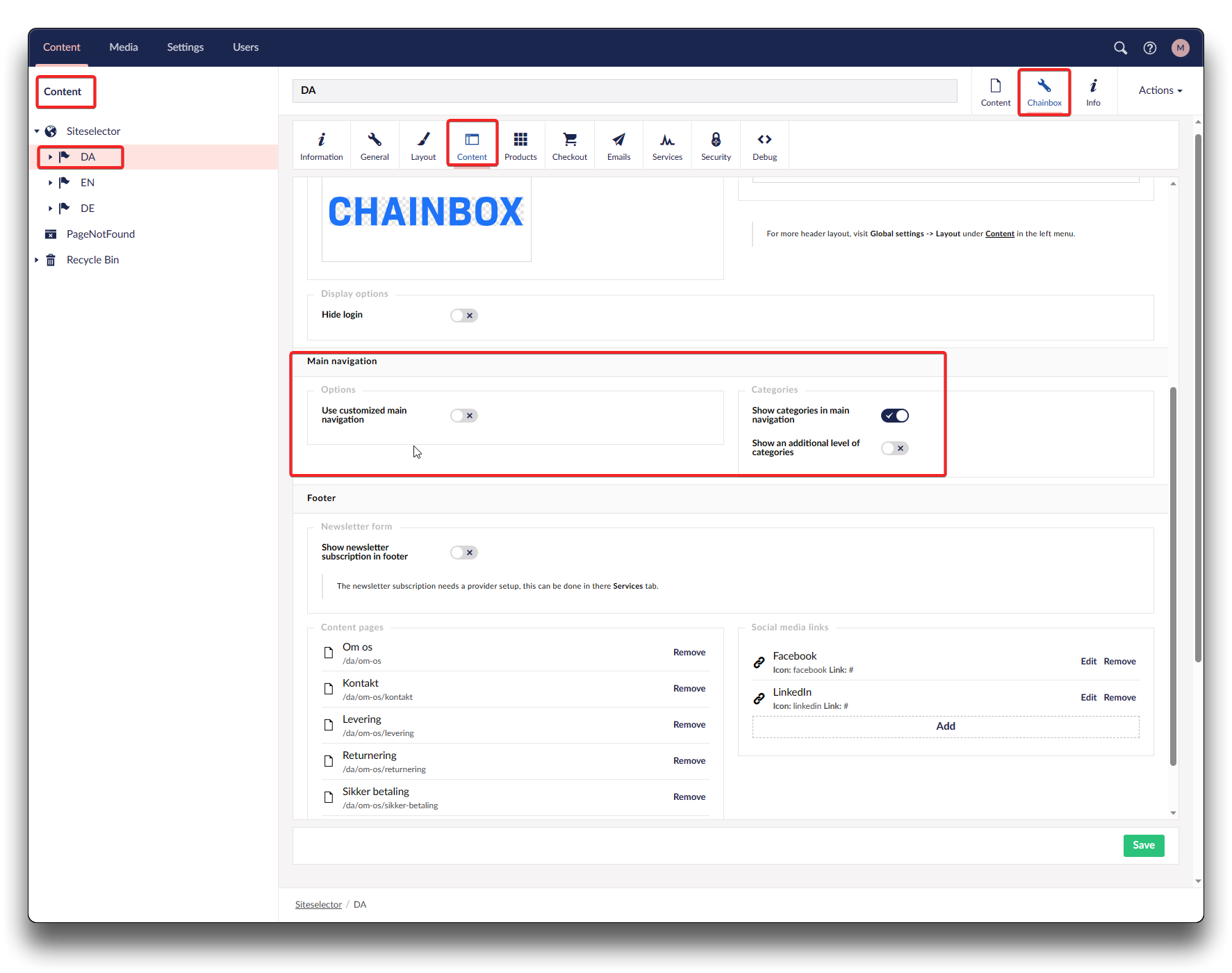Remove the LinkedIn social link
This screenshot has width=1232, height=973.
coord(1119,698)
